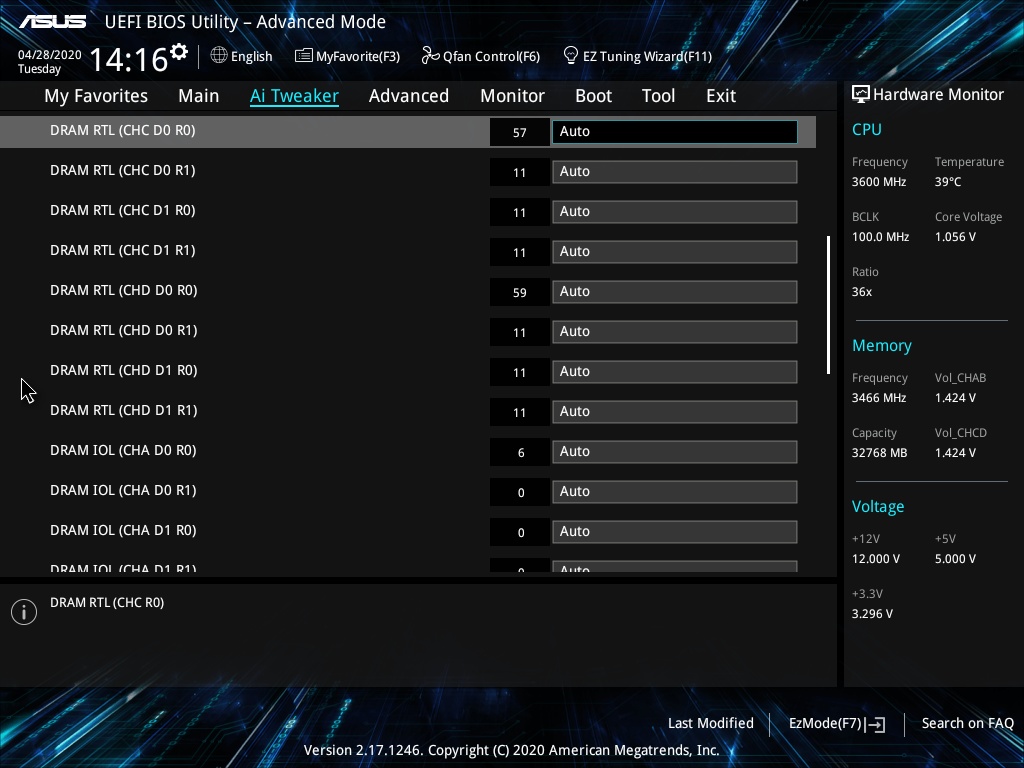This screenshot has width=1024, height=768.
Task: Click the 04/28/2020 date text
Action: coord(50,55)
